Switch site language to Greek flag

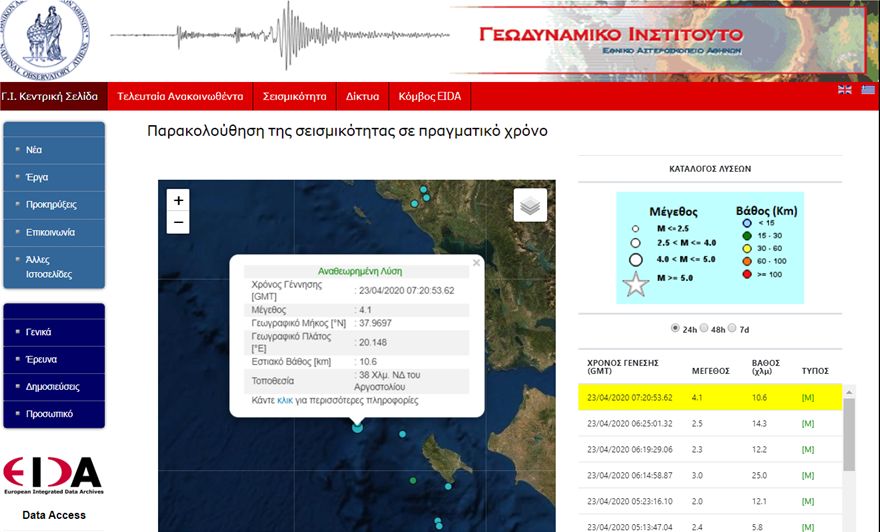(x=868, y=90)
